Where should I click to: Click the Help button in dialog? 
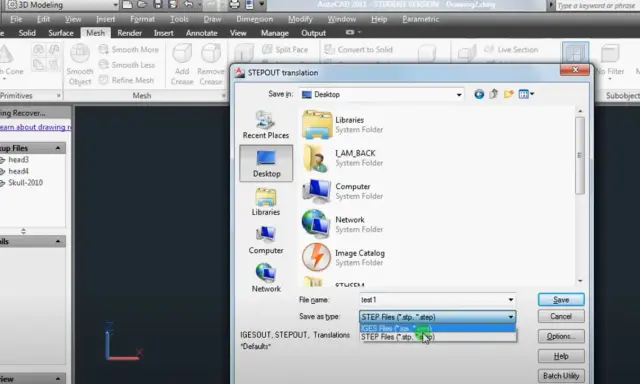click(561, 356)
